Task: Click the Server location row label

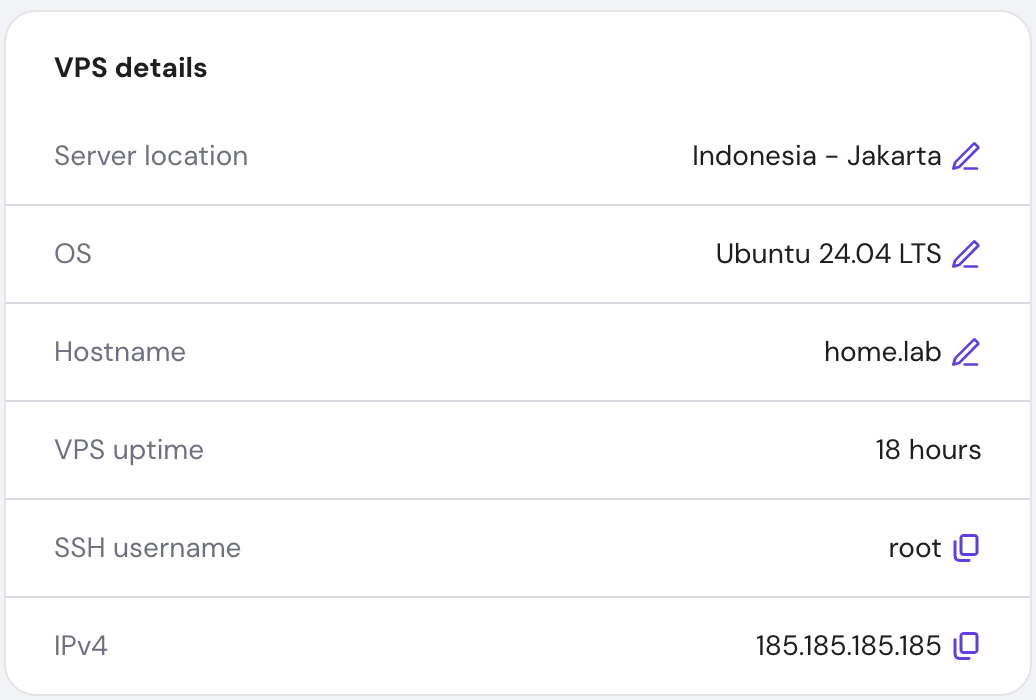Action: [151, 156]
